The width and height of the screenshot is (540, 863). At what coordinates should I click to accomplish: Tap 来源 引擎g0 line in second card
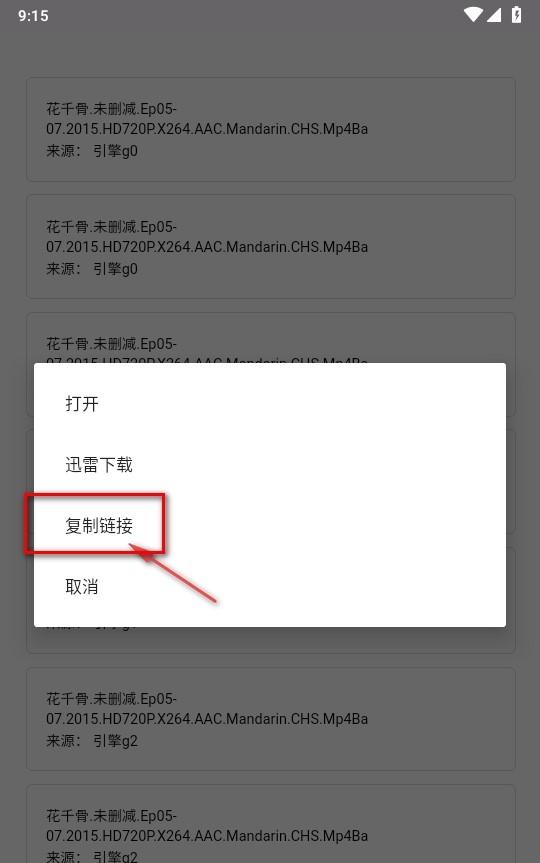click(92, 269)
